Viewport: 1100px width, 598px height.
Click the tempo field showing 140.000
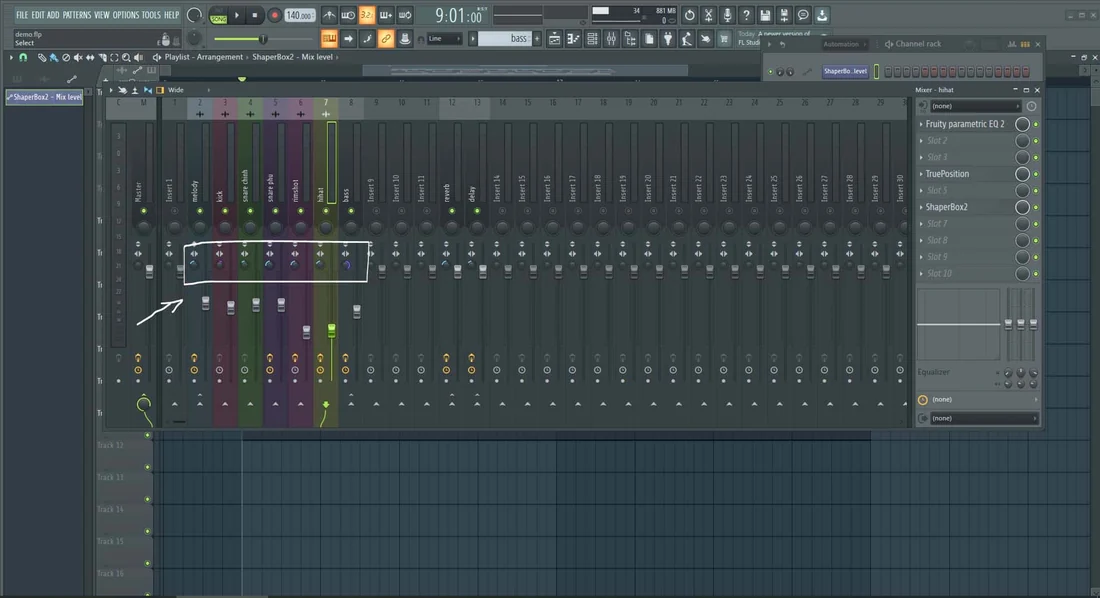click(299, 15)
